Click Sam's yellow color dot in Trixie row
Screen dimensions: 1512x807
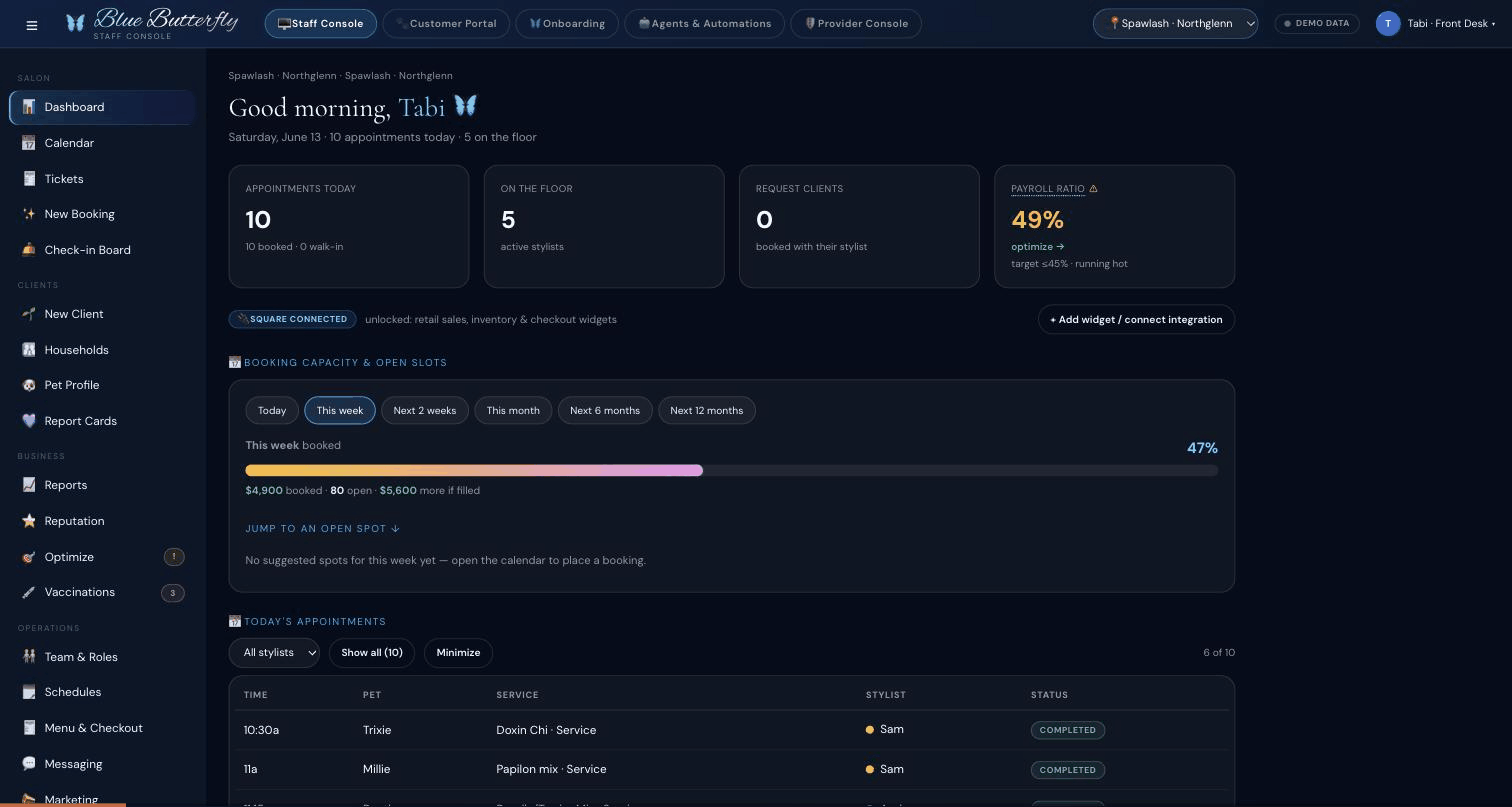pyautogui.click(x=870, y=730)
